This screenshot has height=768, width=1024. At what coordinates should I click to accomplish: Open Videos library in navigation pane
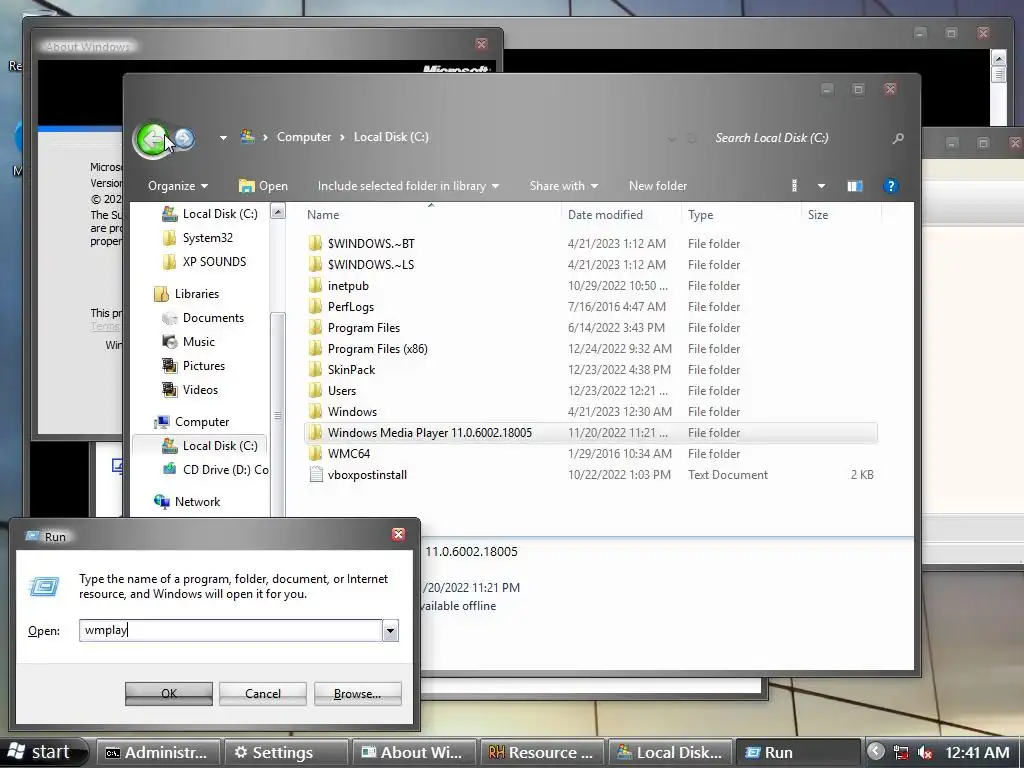[x=200, y=390]
